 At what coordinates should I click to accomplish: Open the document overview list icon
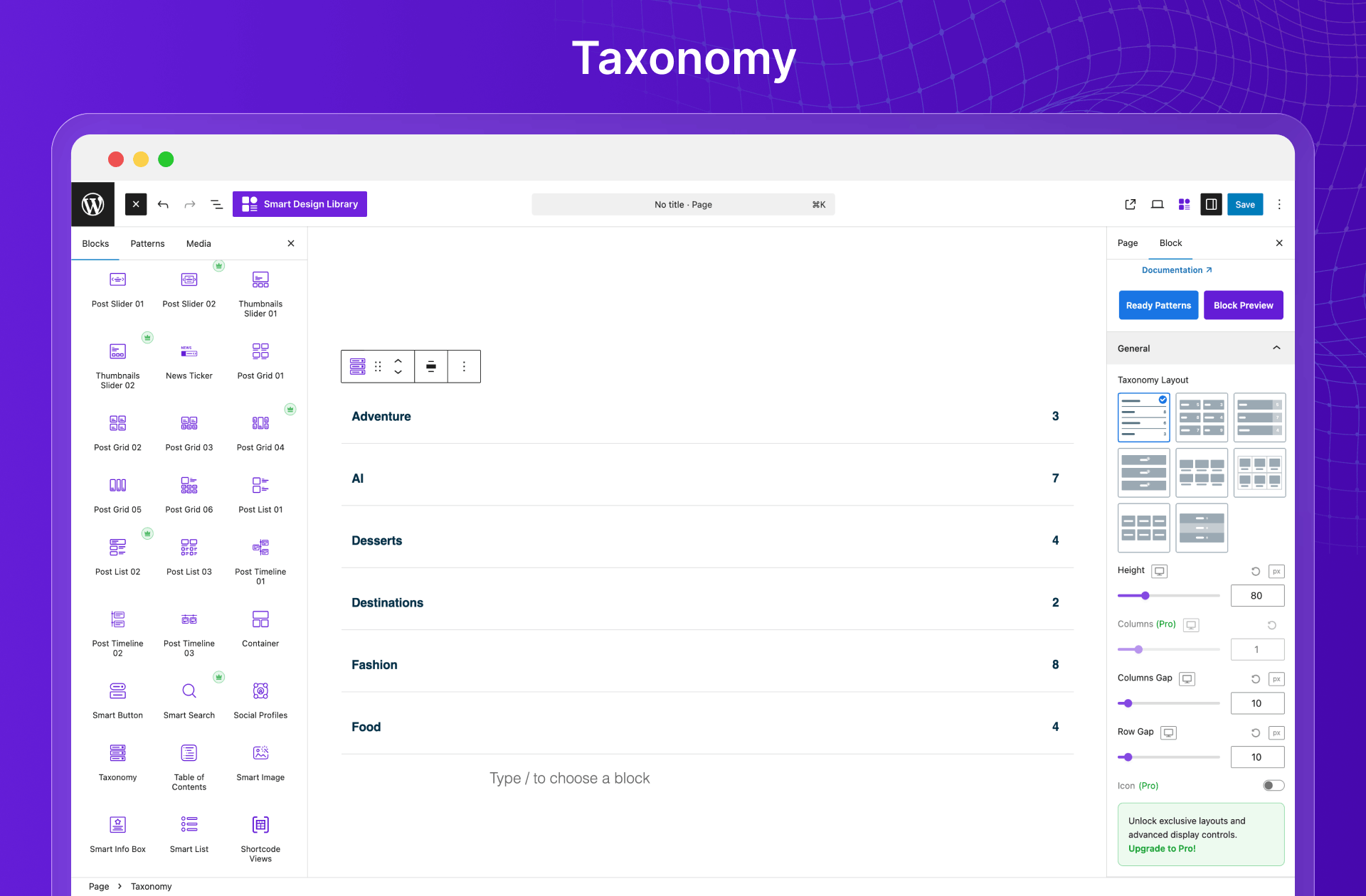[x=216, y=204]
